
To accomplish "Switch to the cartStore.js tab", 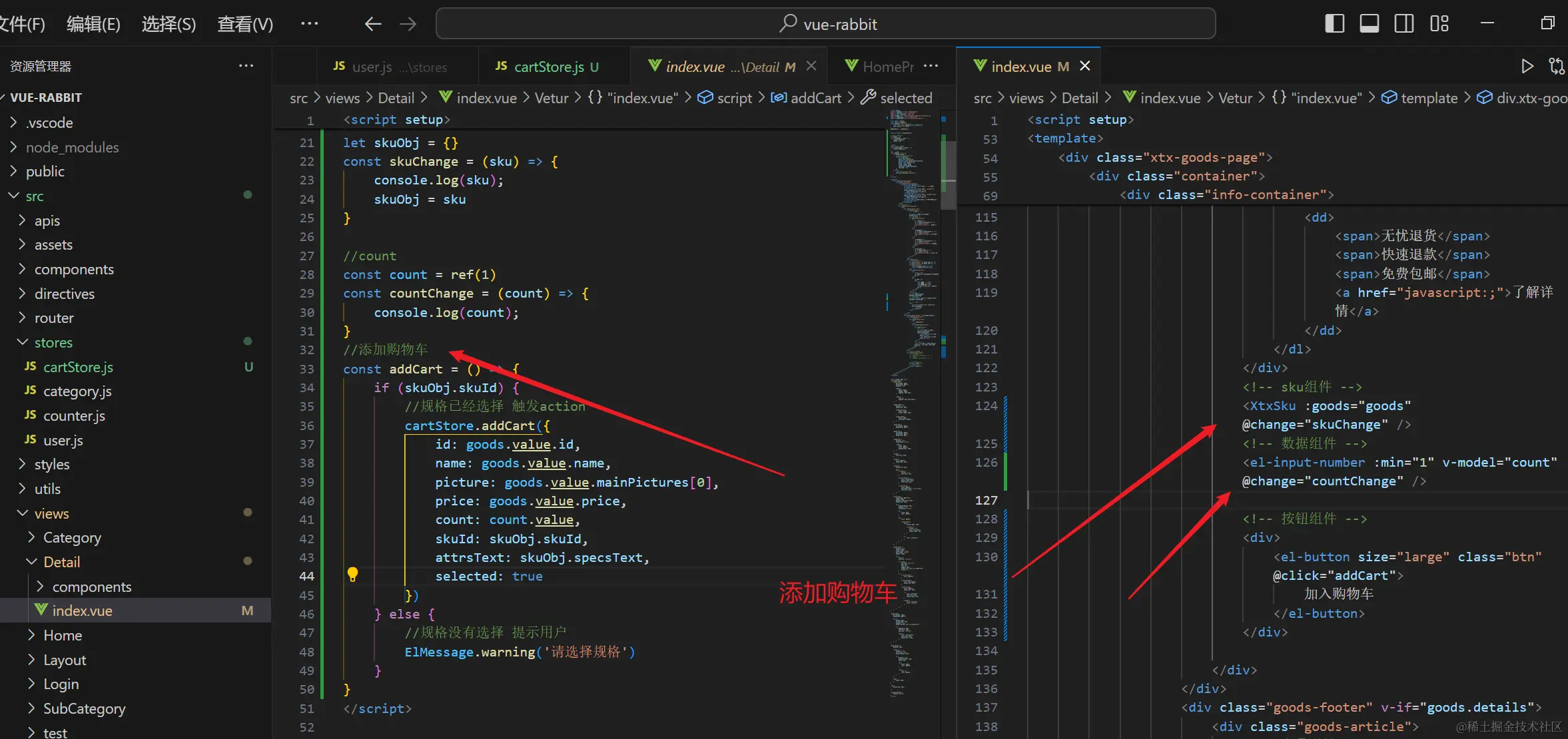I will click(x=548, y=67).
